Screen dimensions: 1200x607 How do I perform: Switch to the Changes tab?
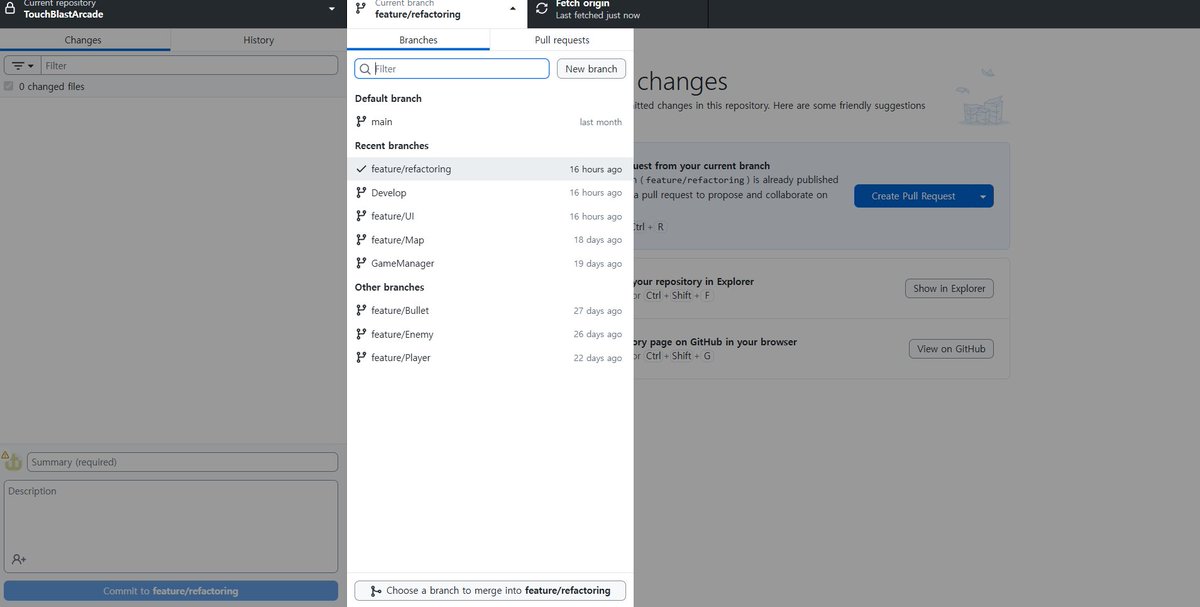coord(84,40)
